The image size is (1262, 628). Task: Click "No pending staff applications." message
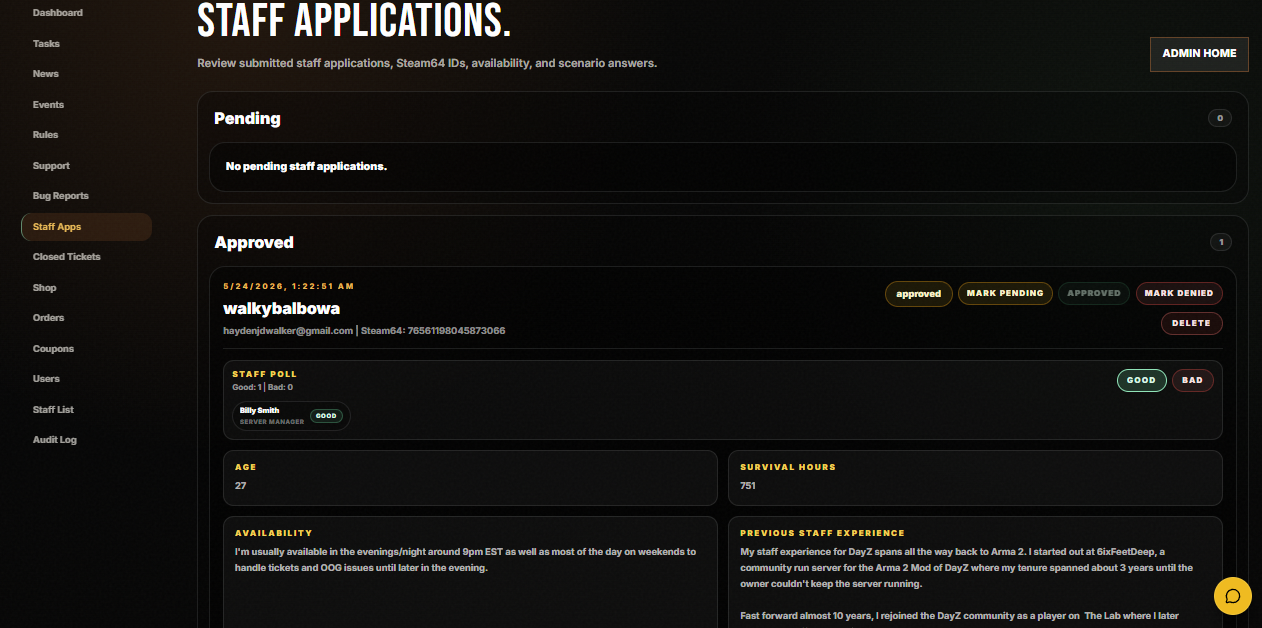point(306,166)
